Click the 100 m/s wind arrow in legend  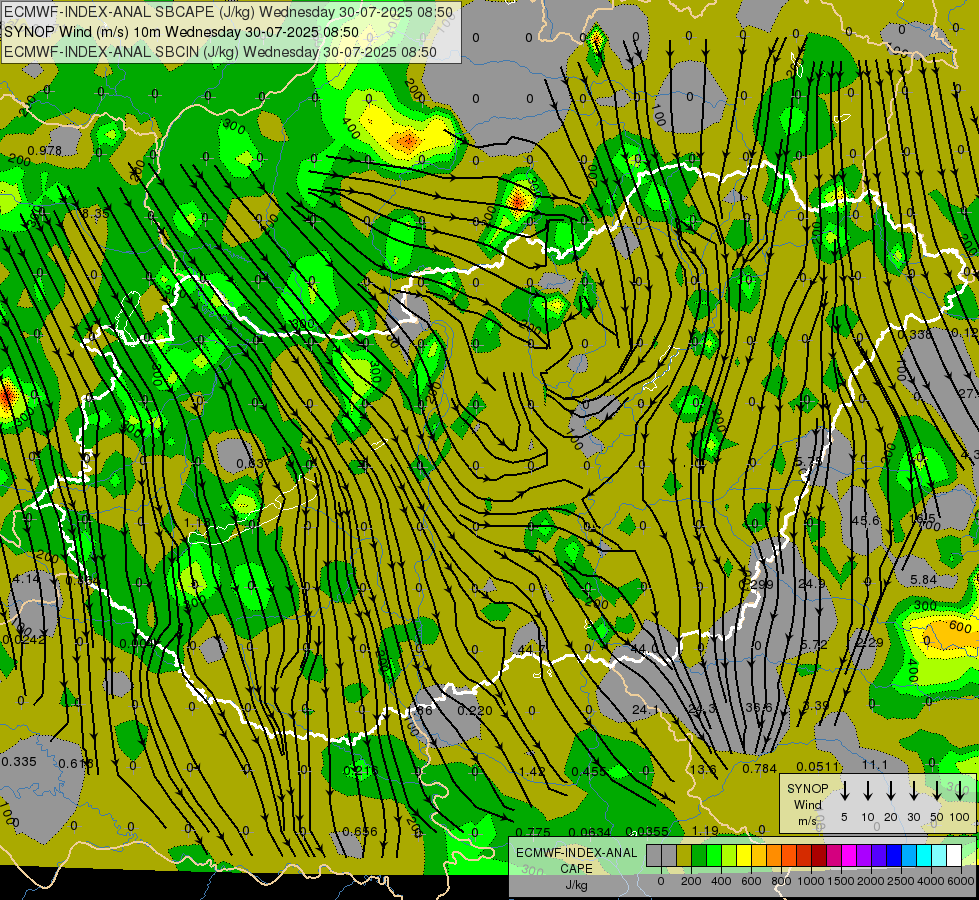tap(960, 790)
